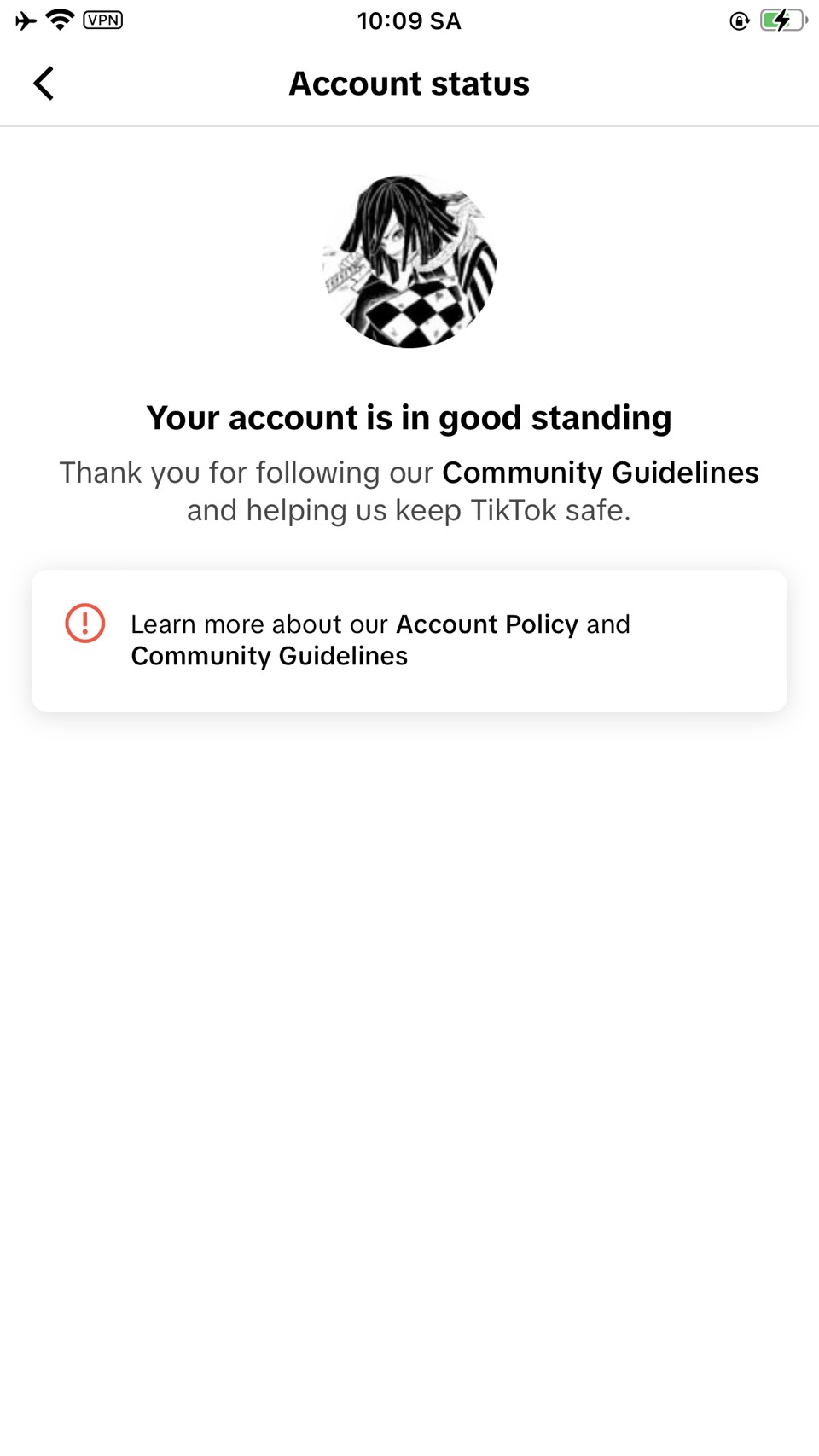Tap the blank area below the policy card
819x1456 pixels.
(x=409, y=1024)
